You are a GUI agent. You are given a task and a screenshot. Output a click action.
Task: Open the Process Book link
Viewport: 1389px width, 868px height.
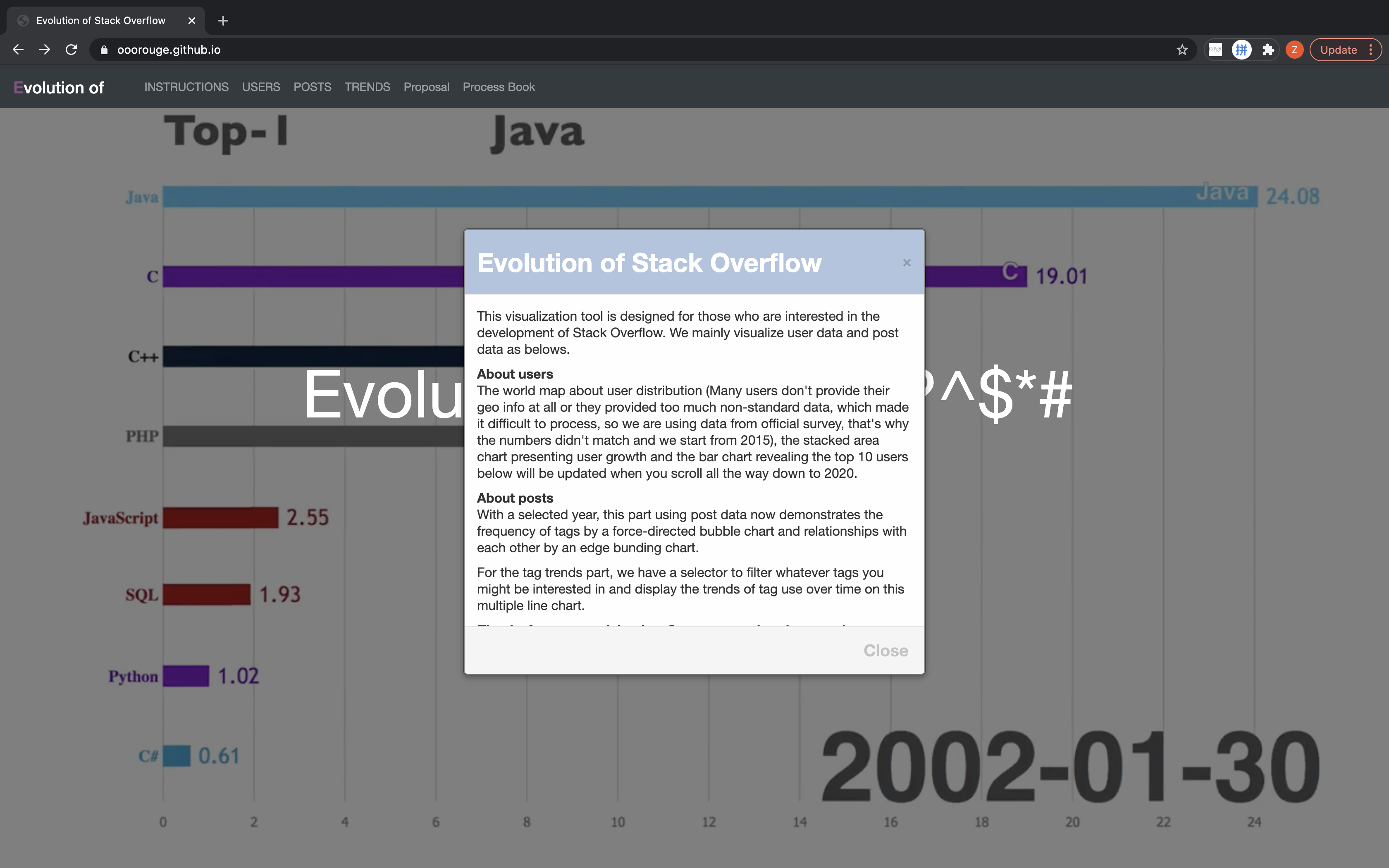coord(499,87)
